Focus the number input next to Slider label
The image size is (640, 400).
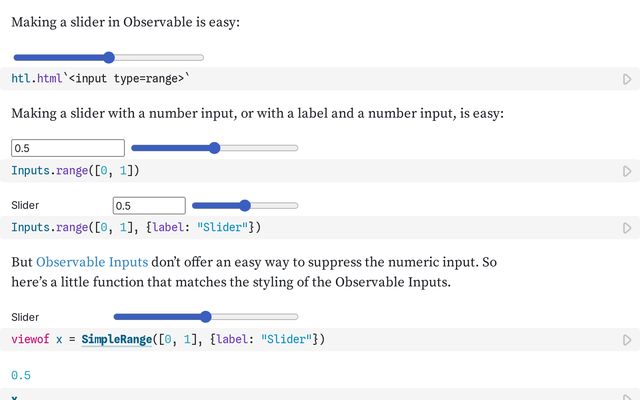(149, 205)
